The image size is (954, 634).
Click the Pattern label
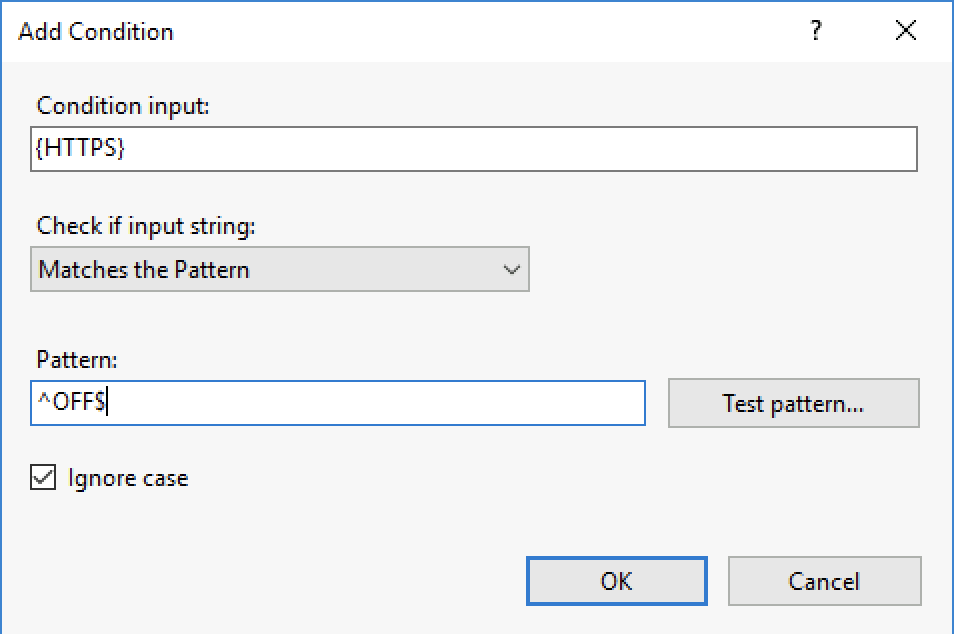[x=76, y=359]
